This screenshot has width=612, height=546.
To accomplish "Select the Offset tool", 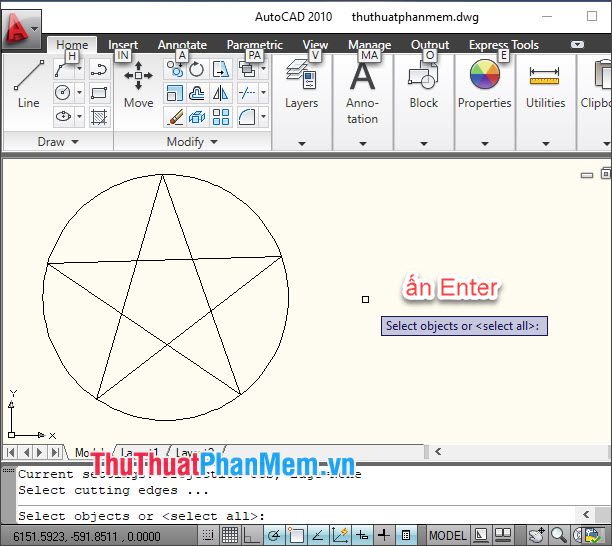I will click(197, 93).
